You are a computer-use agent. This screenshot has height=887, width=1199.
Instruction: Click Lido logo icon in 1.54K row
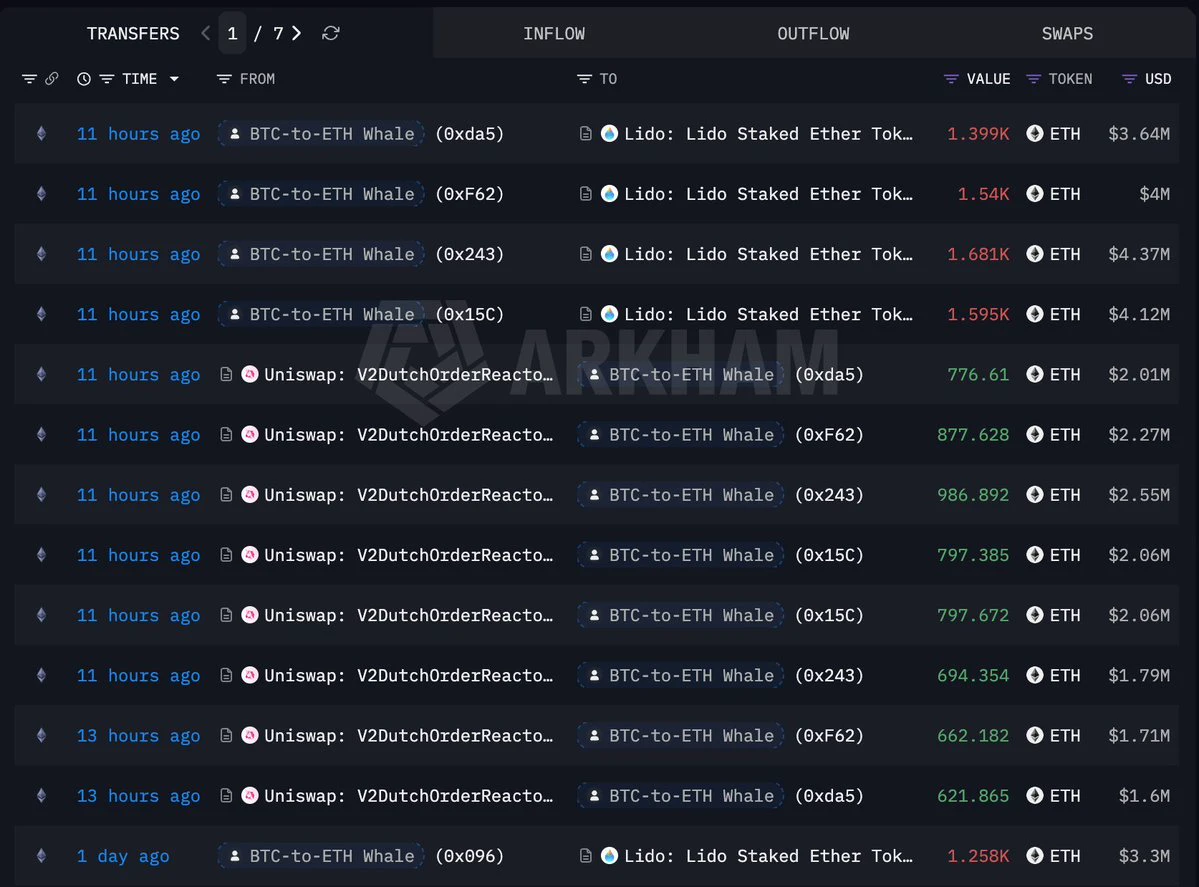tap(609, 194)
